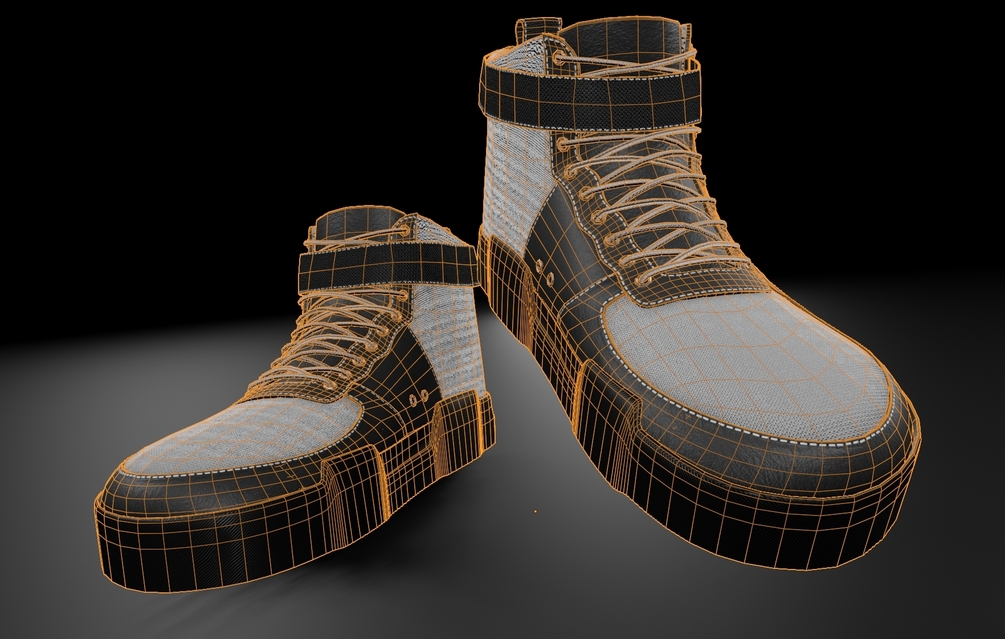Viewport: 1005px width, 639px height.
Task: Select the heel pull tab on the right sneaker
Action: click(x=537, y=28)
